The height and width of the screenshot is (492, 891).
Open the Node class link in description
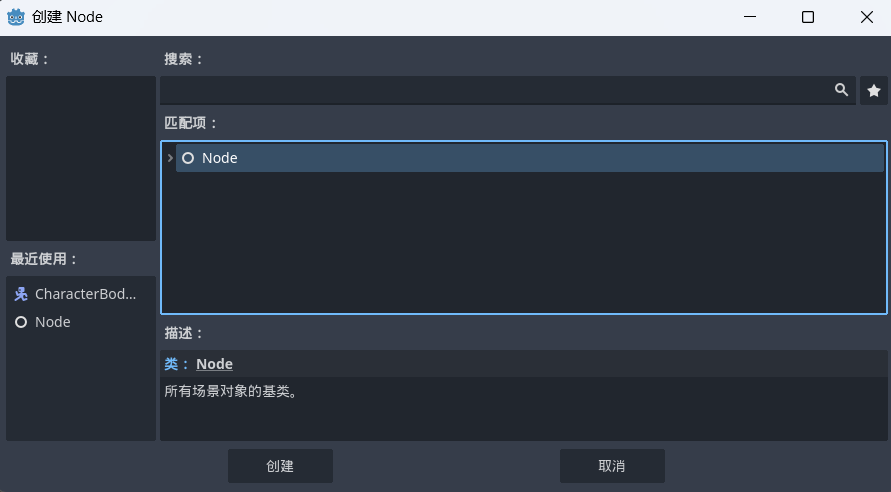pyautogui.click(x=214, y=364)
